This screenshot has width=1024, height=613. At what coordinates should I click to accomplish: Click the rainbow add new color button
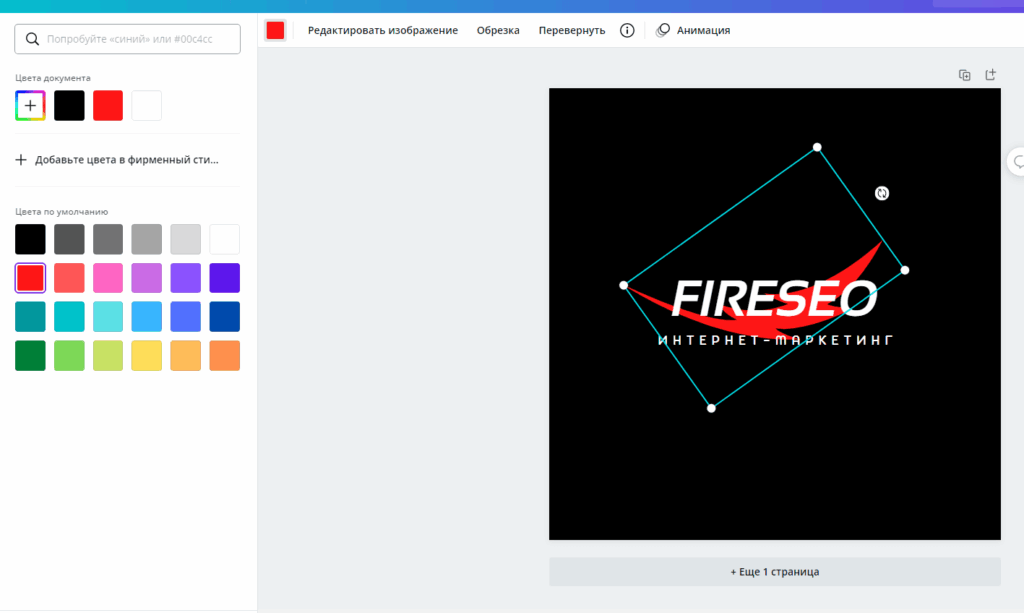[30, 105]
